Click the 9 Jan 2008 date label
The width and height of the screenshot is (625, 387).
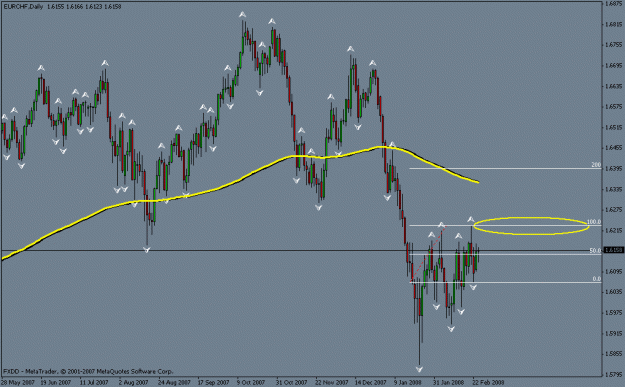(408, 382)
